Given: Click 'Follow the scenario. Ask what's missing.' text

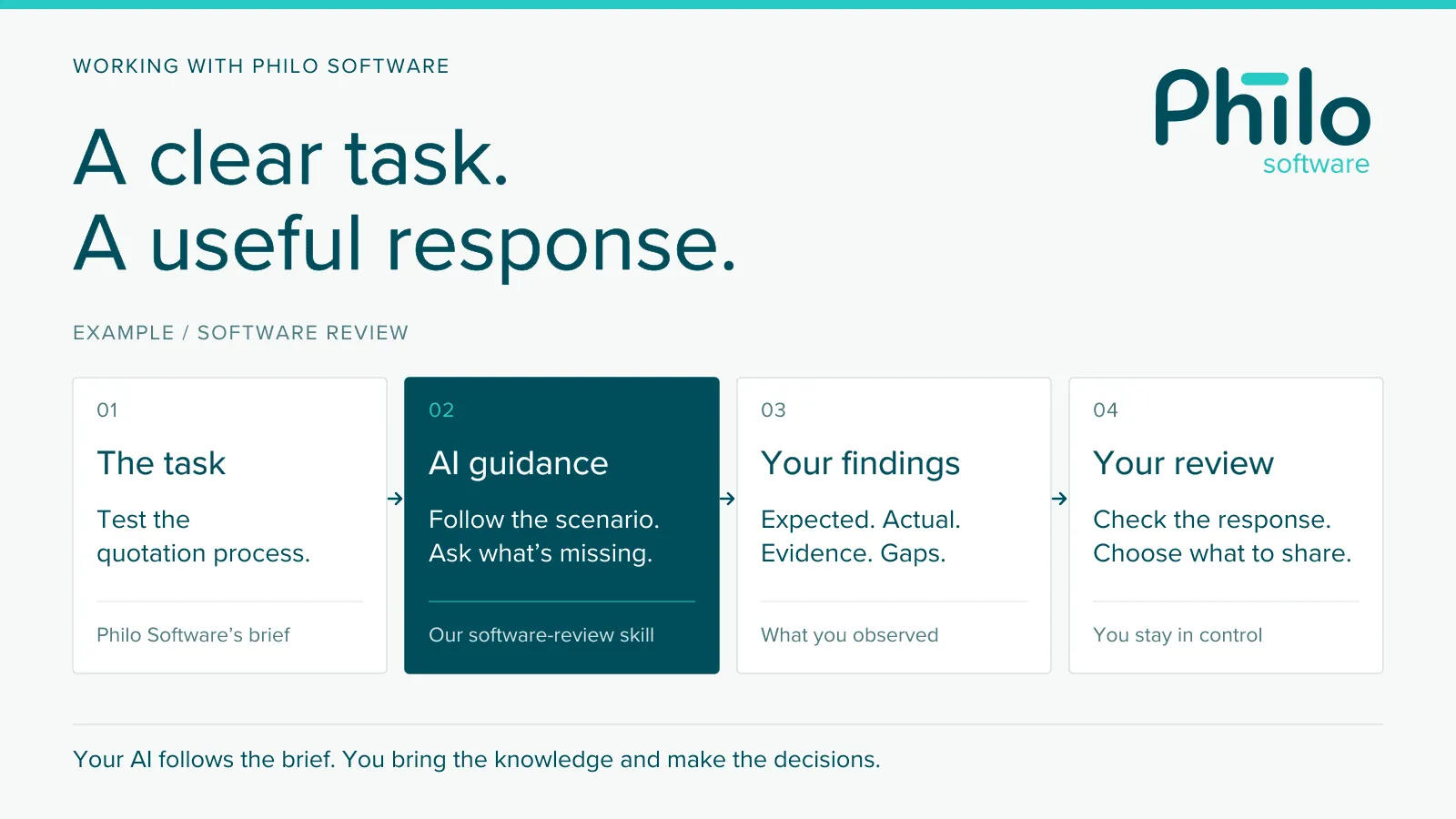Looking at the screenshot, I should [544, 536].
